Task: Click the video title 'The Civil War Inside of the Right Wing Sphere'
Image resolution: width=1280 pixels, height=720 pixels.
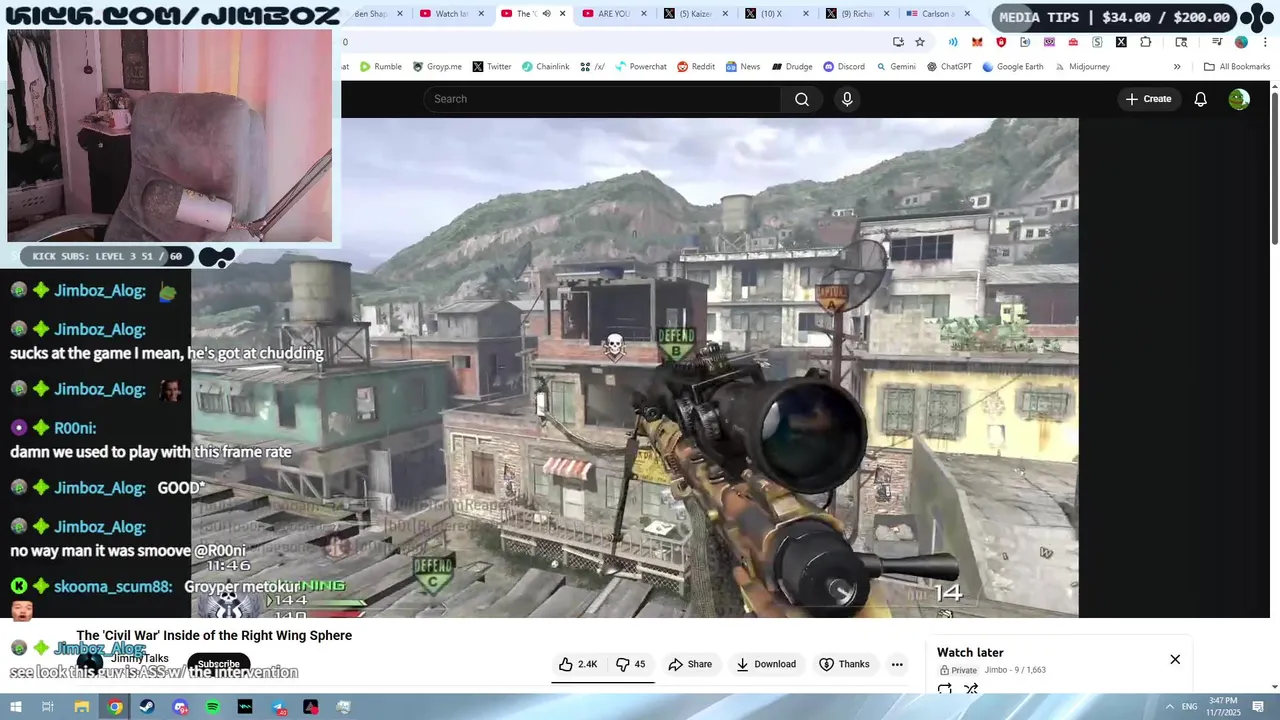Action: [214, 636]
